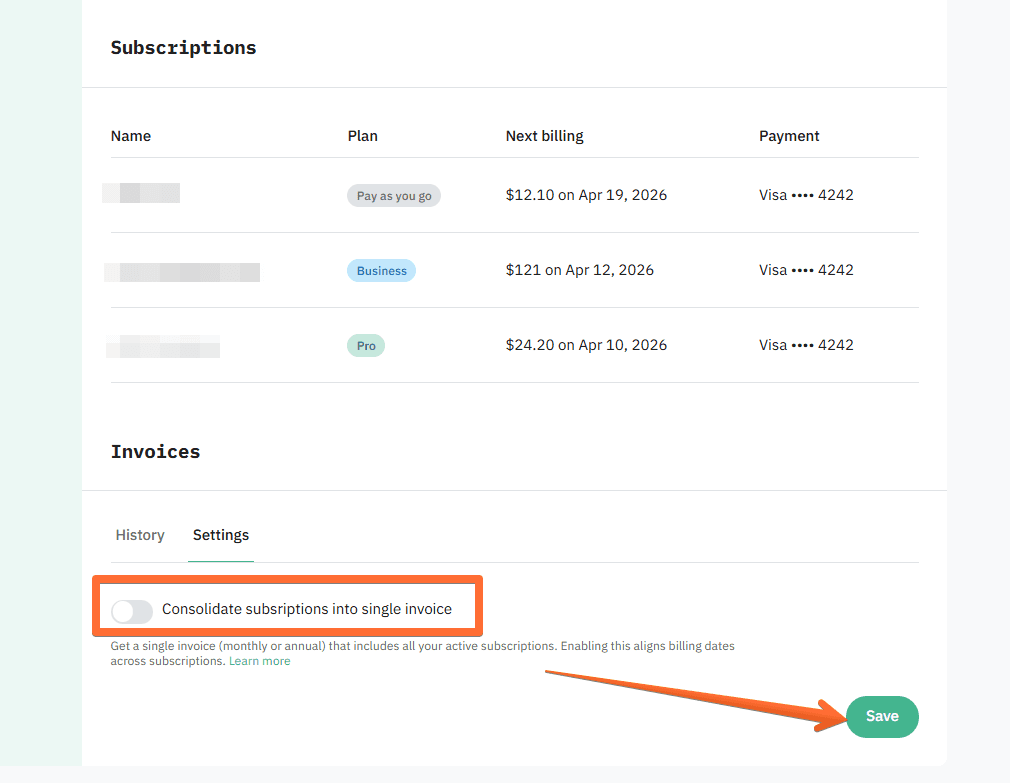Click the Next billing column header

[x=544, y=136]
